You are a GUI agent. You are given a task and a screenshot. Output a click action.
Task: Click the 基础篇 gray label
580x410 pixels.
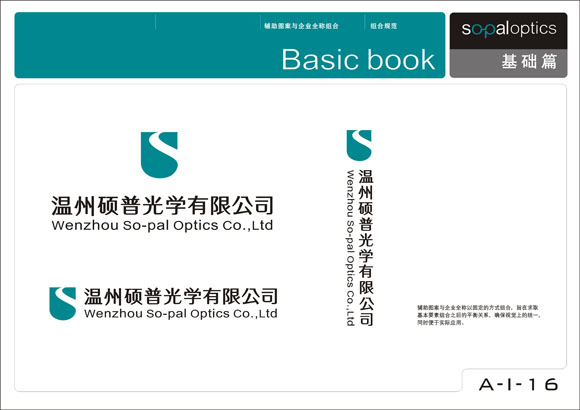click(529, 61)
